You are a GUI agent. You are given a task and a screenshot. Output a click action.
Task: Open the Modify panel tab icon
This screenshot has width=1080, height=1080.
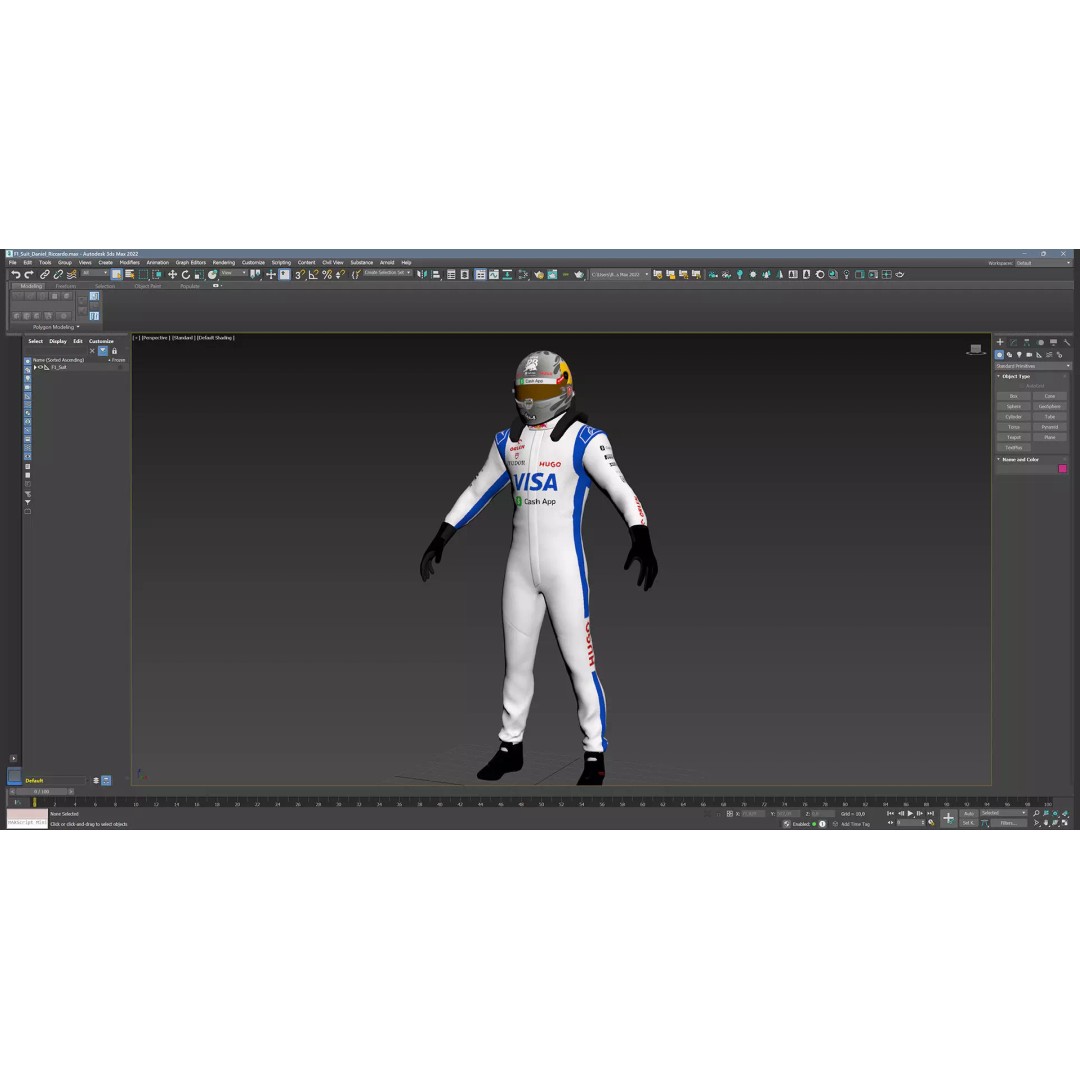click(1013, 342)
